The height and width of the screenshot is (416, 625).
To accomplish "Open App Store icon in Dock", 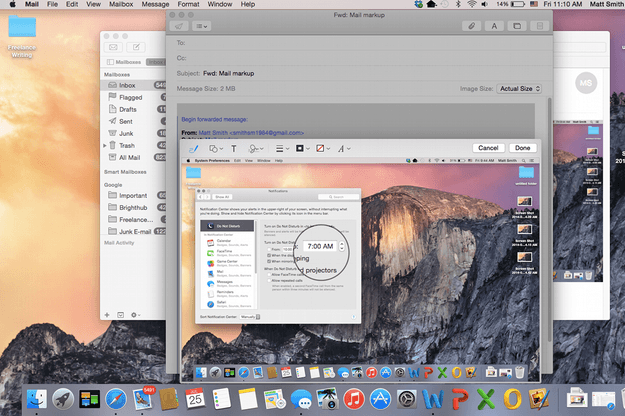I will 380,399.
